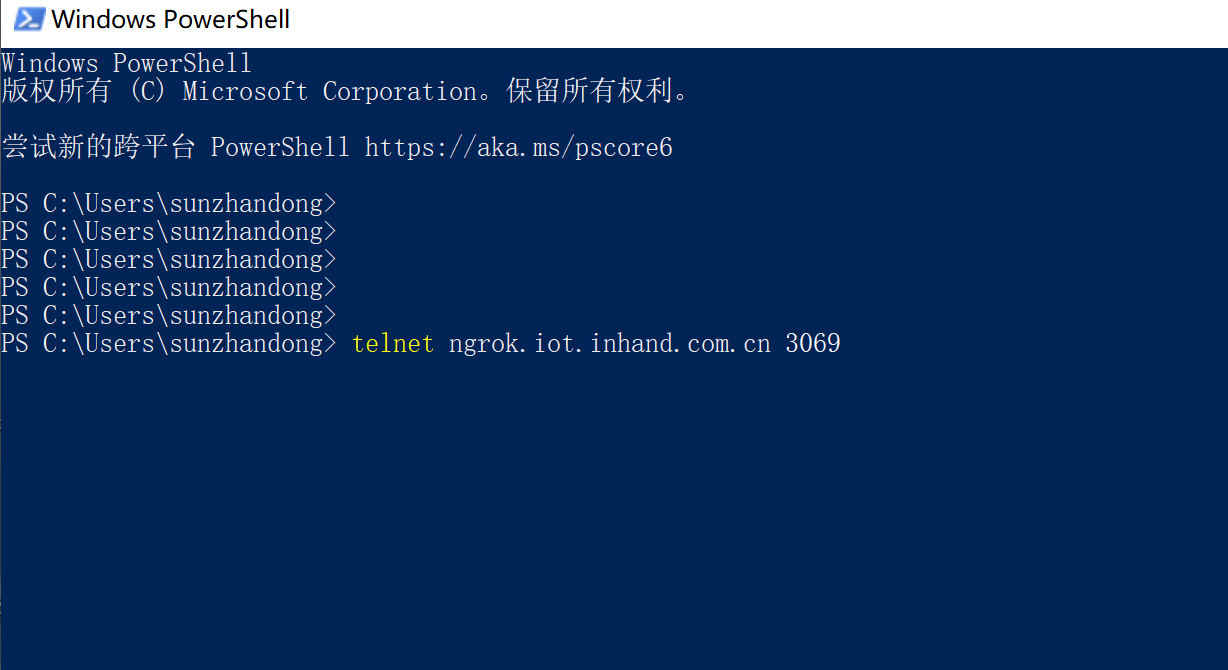Click the prompt path before telnet command
The image size is (1228, 670).
pos(168,344)
